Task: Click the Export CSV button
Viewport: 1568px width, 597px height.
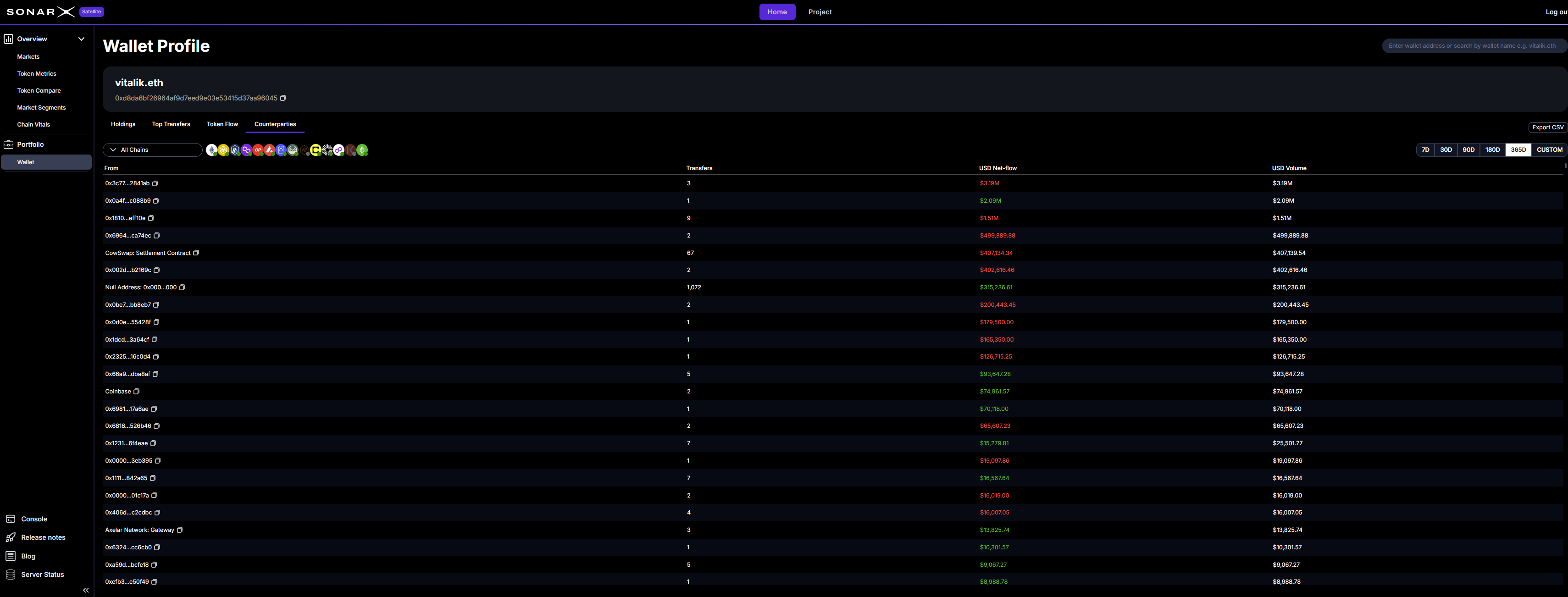Action: [1547, 127]
